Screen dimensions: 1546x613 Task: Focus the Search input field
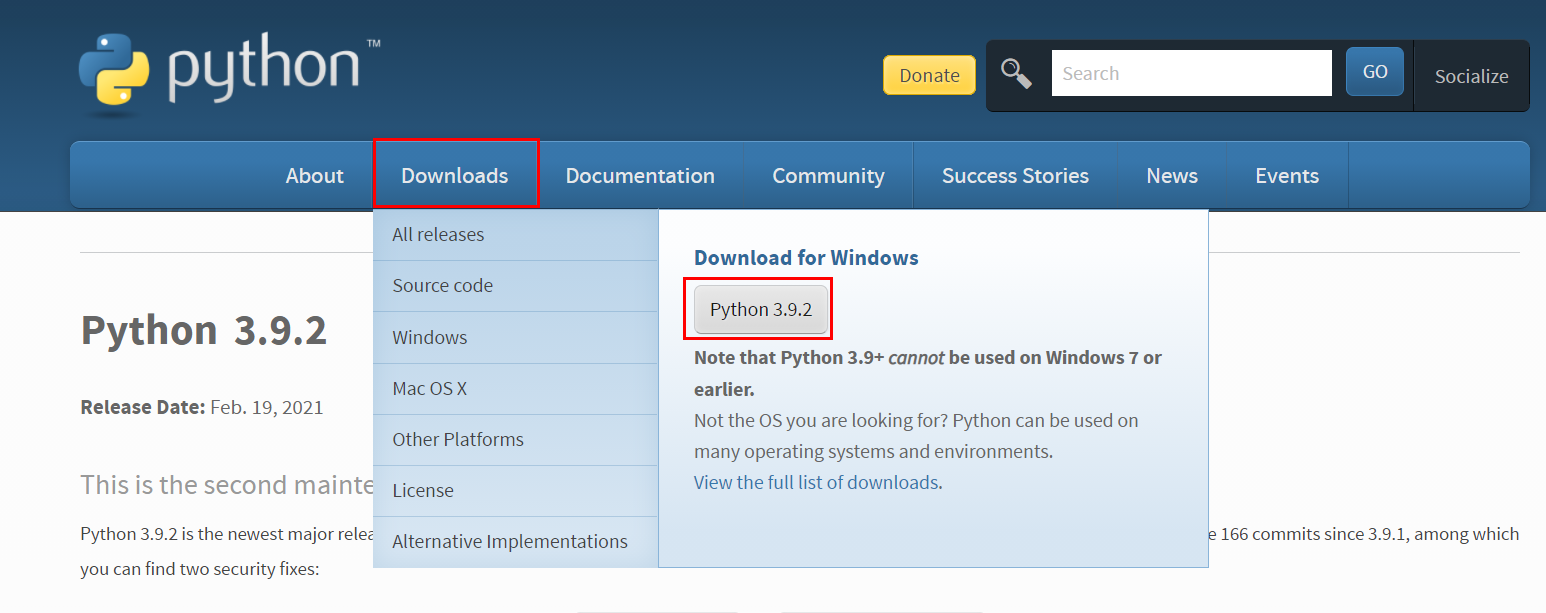point(1191,73)
